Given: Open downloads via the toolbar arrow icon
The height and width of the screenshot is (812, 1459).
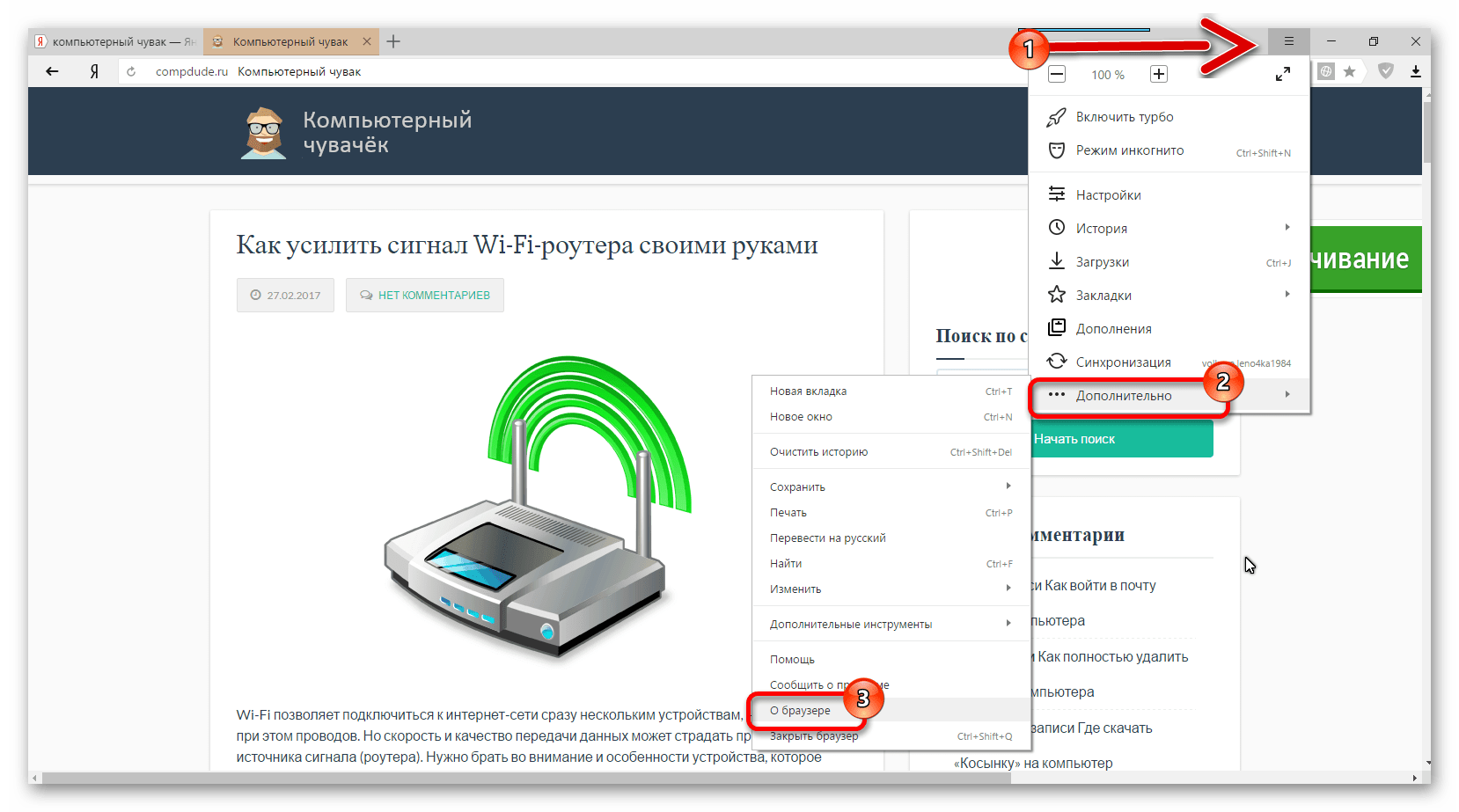Looking at the screenshot, I should (x=1415, y=71).
